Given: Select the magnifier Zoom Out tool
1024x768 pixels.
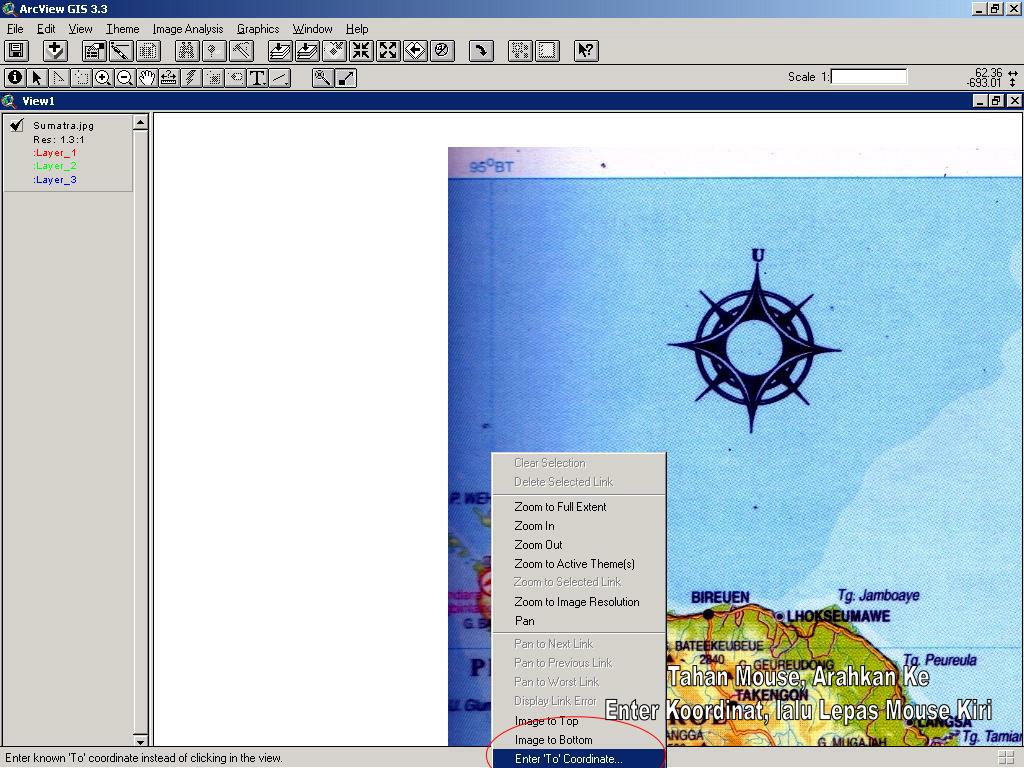Looking at the screenshot, I should [x=125, y=78].
